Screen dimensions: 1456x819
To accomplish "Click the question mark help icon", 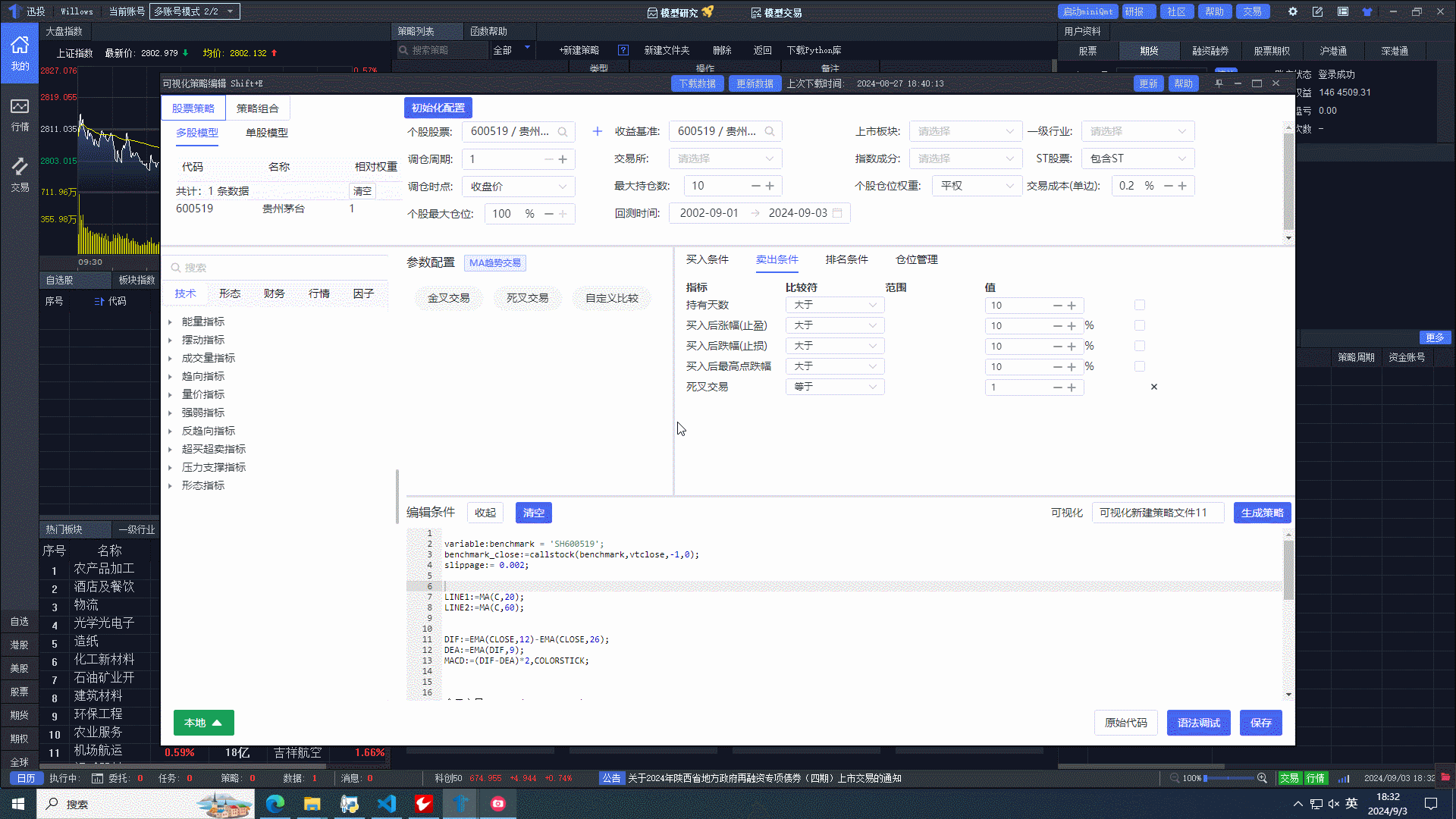I will (623, 50).
